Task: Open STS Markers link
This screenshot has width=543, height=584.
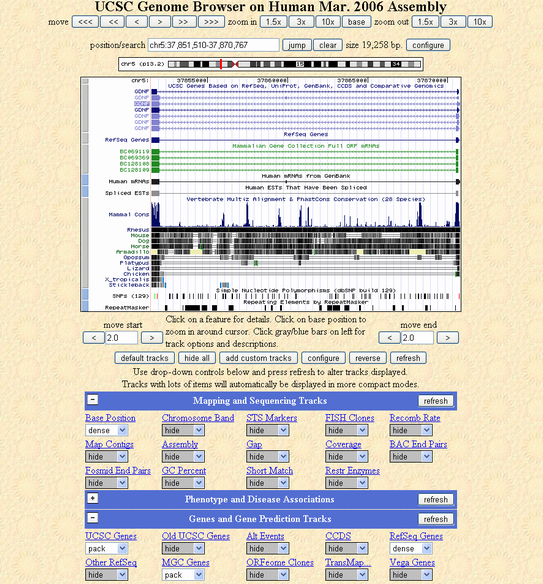Action: (272, 418)
